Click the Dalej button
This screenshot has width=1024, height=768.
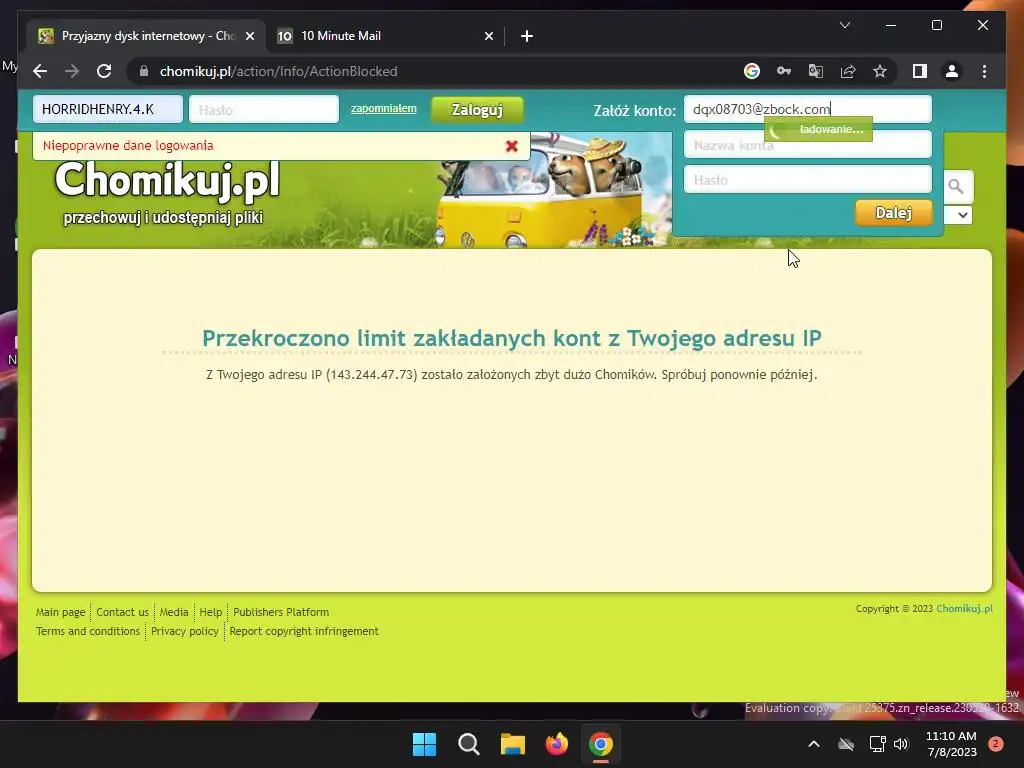point(893,213)
